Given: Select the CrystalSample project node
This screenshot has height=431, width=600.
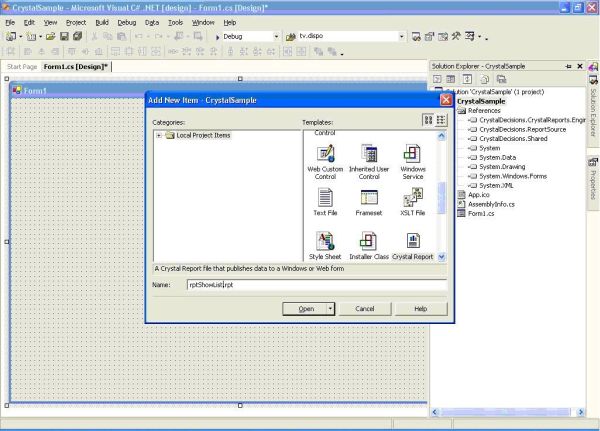Looking at the screenshot, I should tap(481, 101).
